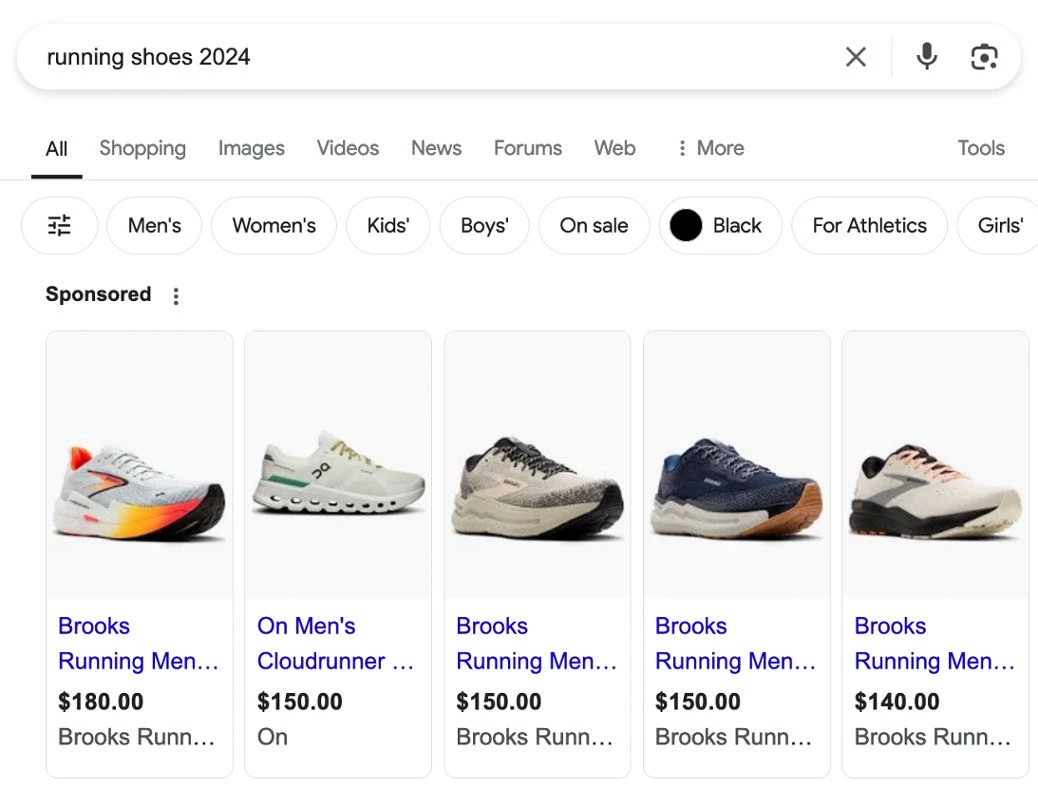Screen dimensions: 1038x806
Task: Open the $180.00 Brooks Running Men link
Action: click(x=138, y=643)
